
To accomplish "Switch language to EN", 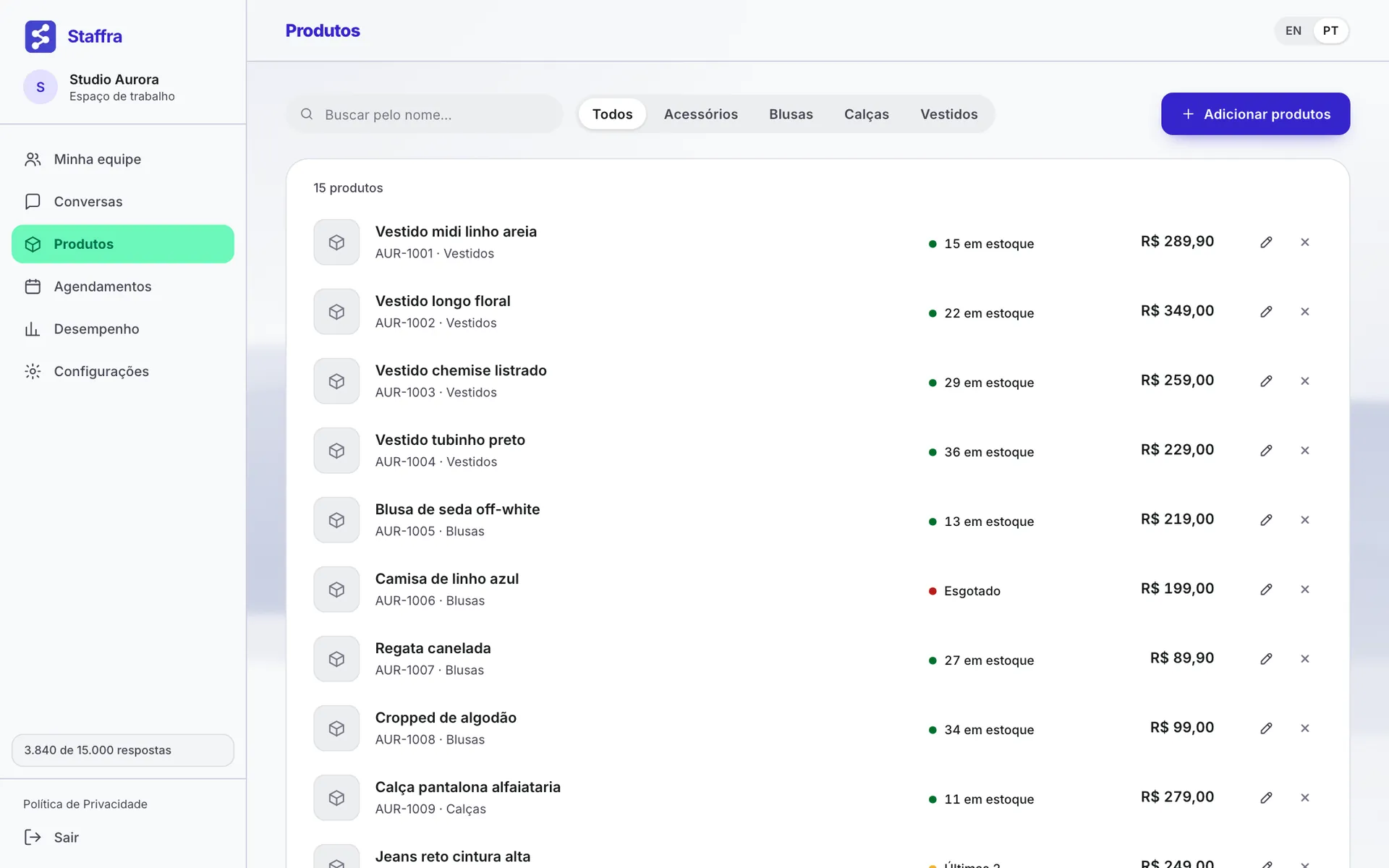I will pos(1294,30).
